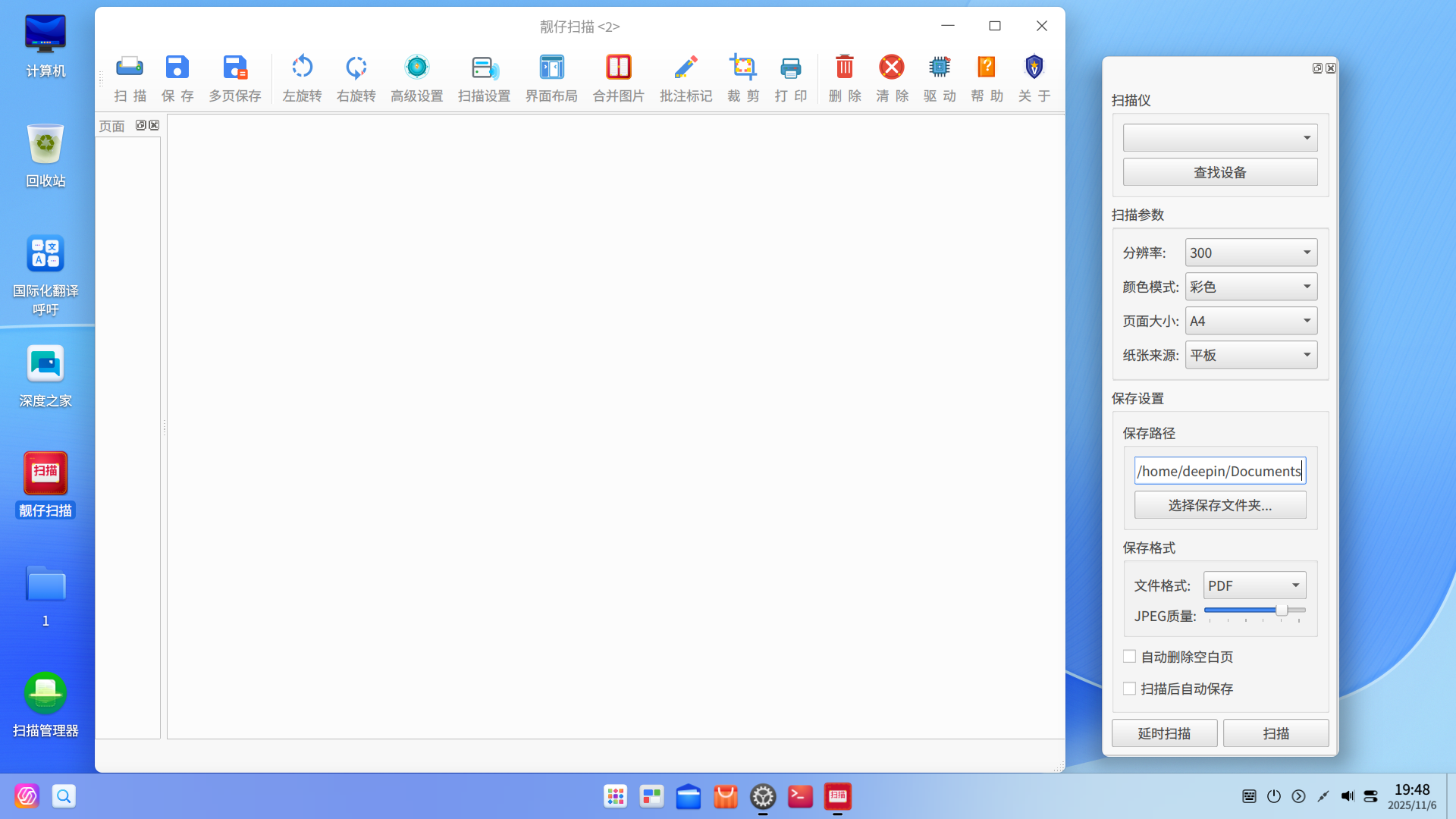Click the JPEG质量 quality slider
This screenshot has height=819, width=1456.
pos(1254,611)
